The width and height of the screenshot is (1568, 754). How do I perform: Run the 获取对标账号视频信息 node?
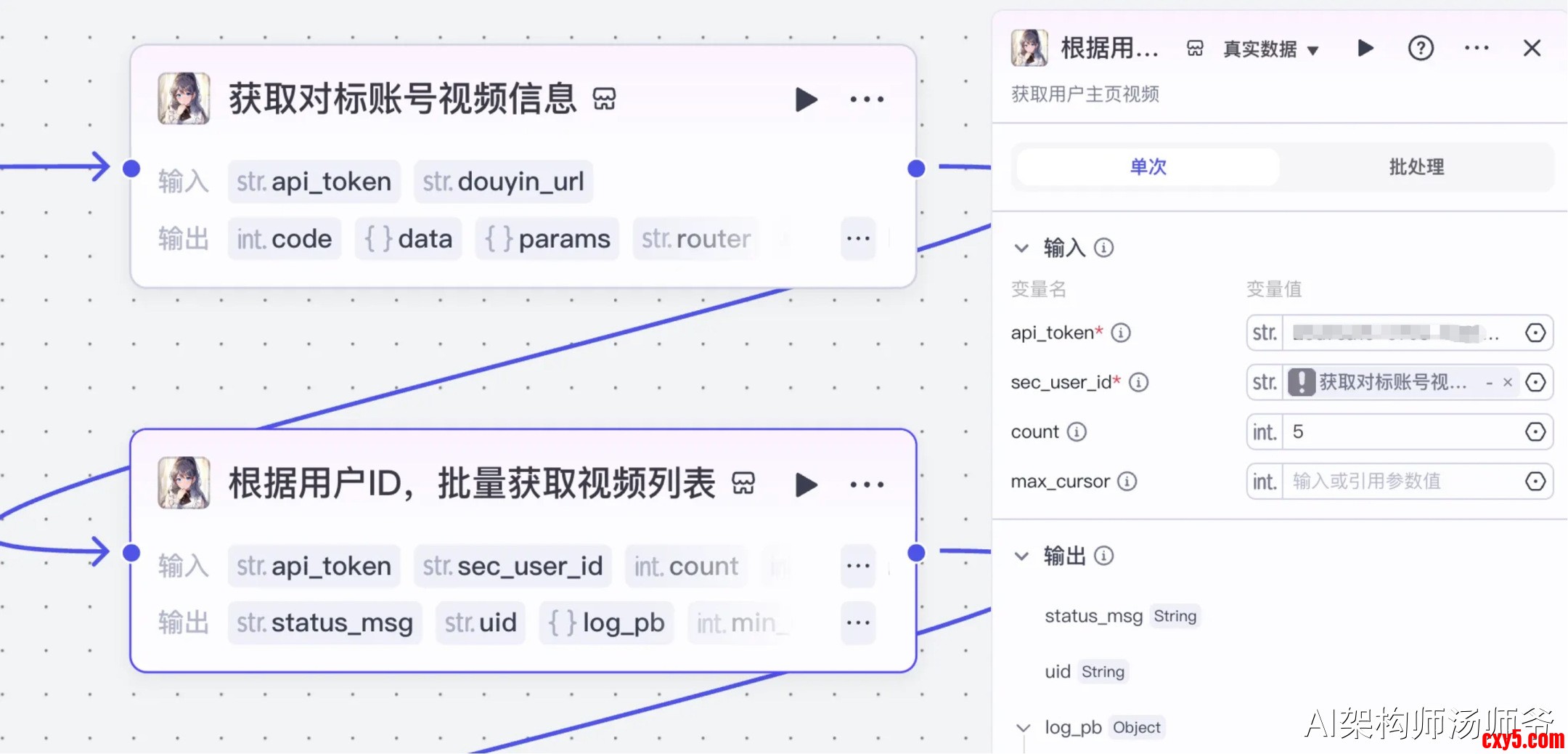click(806, 100)
